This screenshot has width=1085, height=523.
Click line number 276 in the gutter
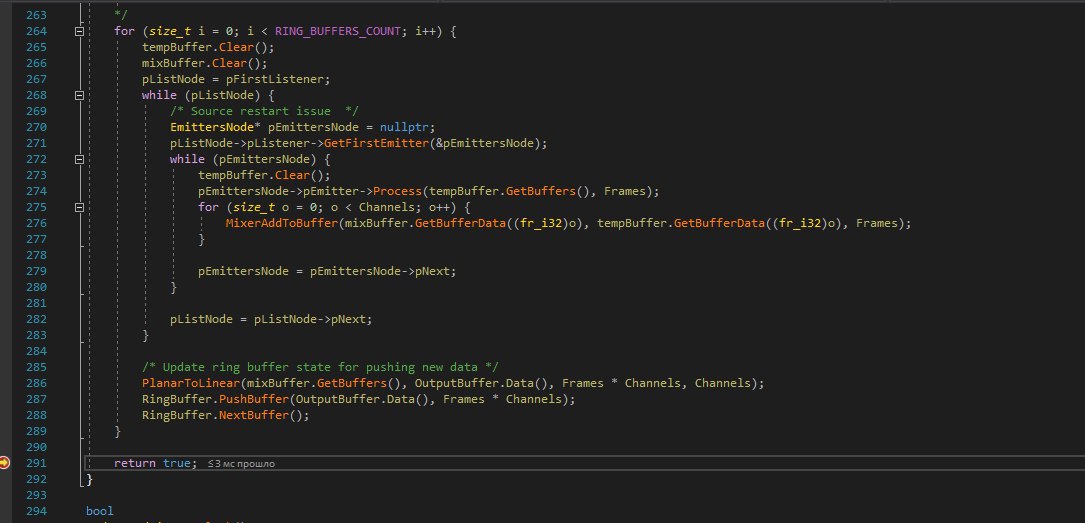(x=36, y=223)
